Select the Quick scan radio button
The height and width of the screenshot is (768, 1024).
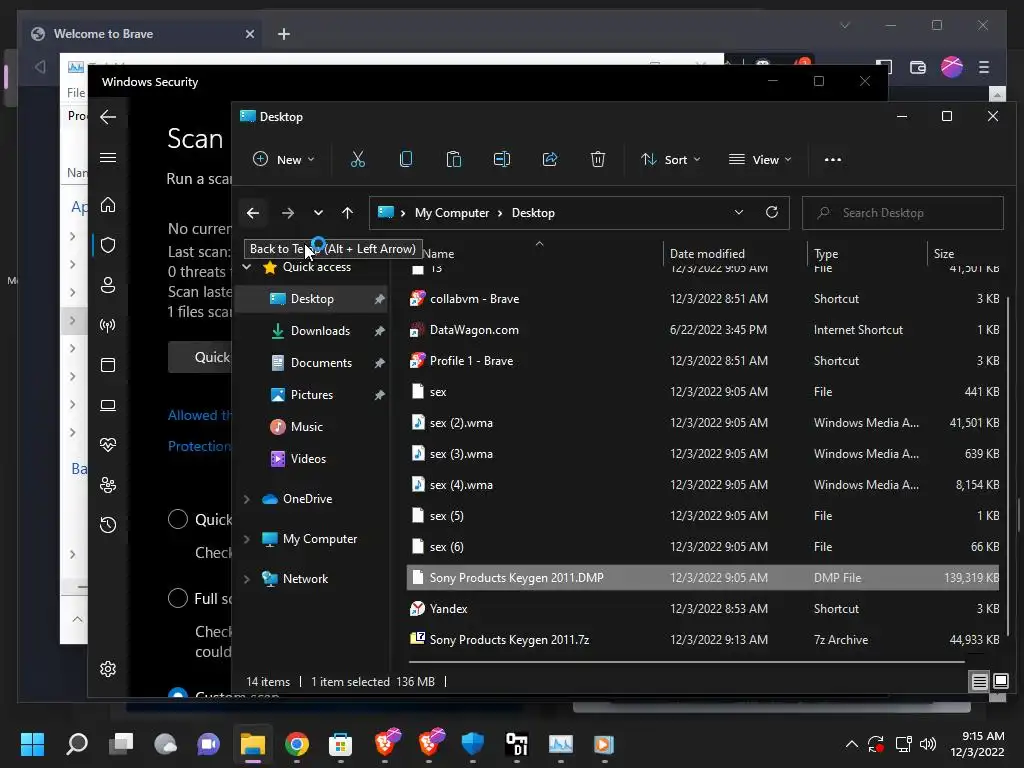(178, 519)
